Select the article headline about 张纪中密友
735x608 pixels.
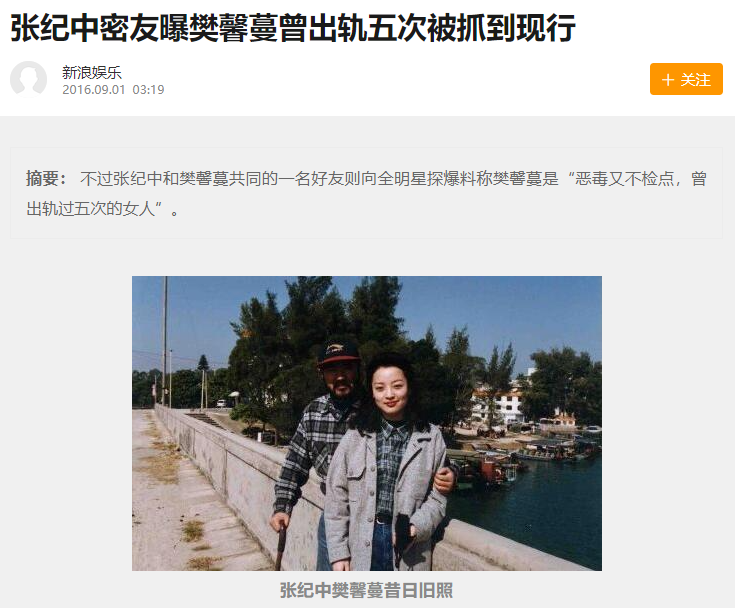point(293,28)
